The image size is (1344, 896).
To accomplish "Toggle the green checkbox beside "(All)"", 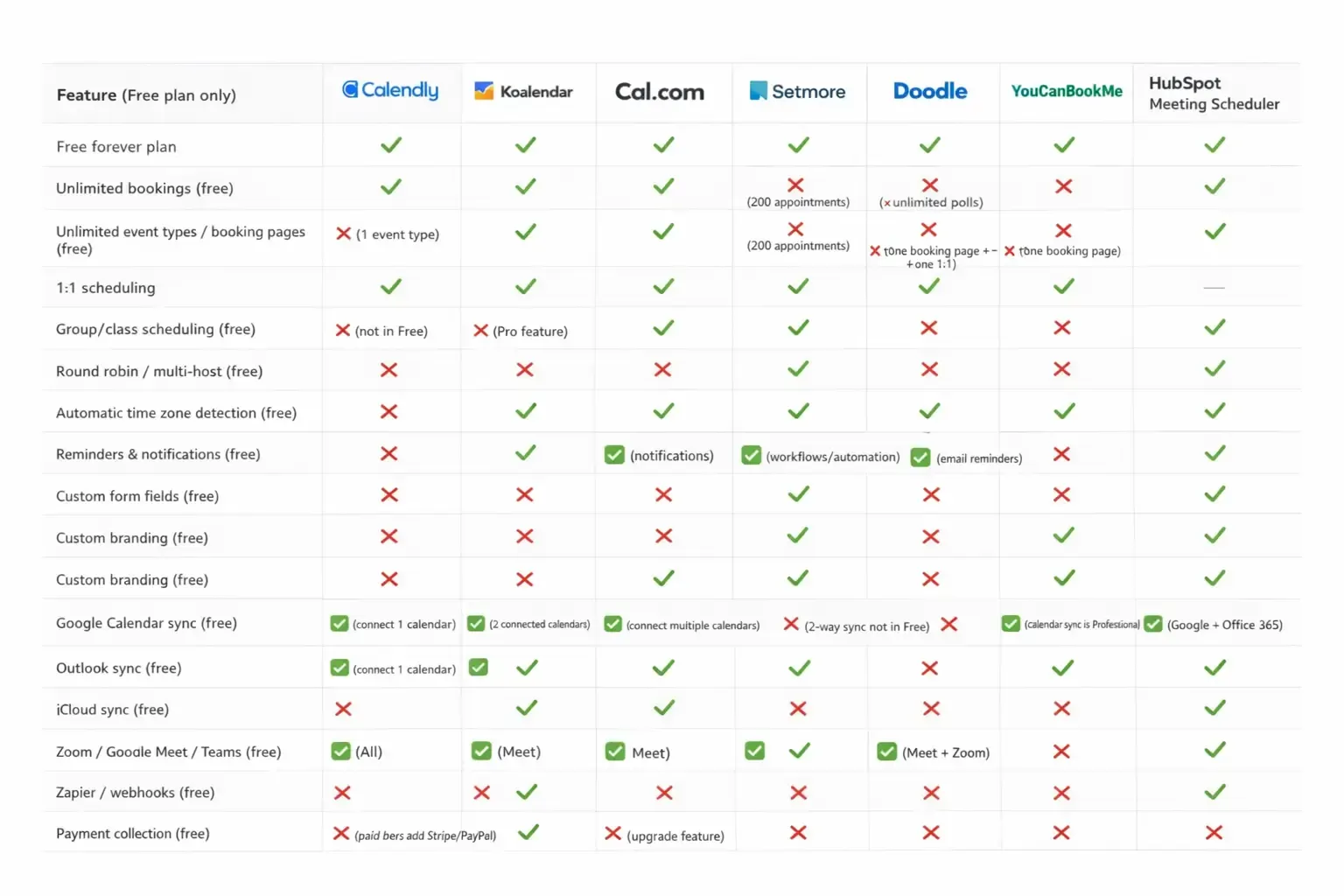I will [341, 752].
